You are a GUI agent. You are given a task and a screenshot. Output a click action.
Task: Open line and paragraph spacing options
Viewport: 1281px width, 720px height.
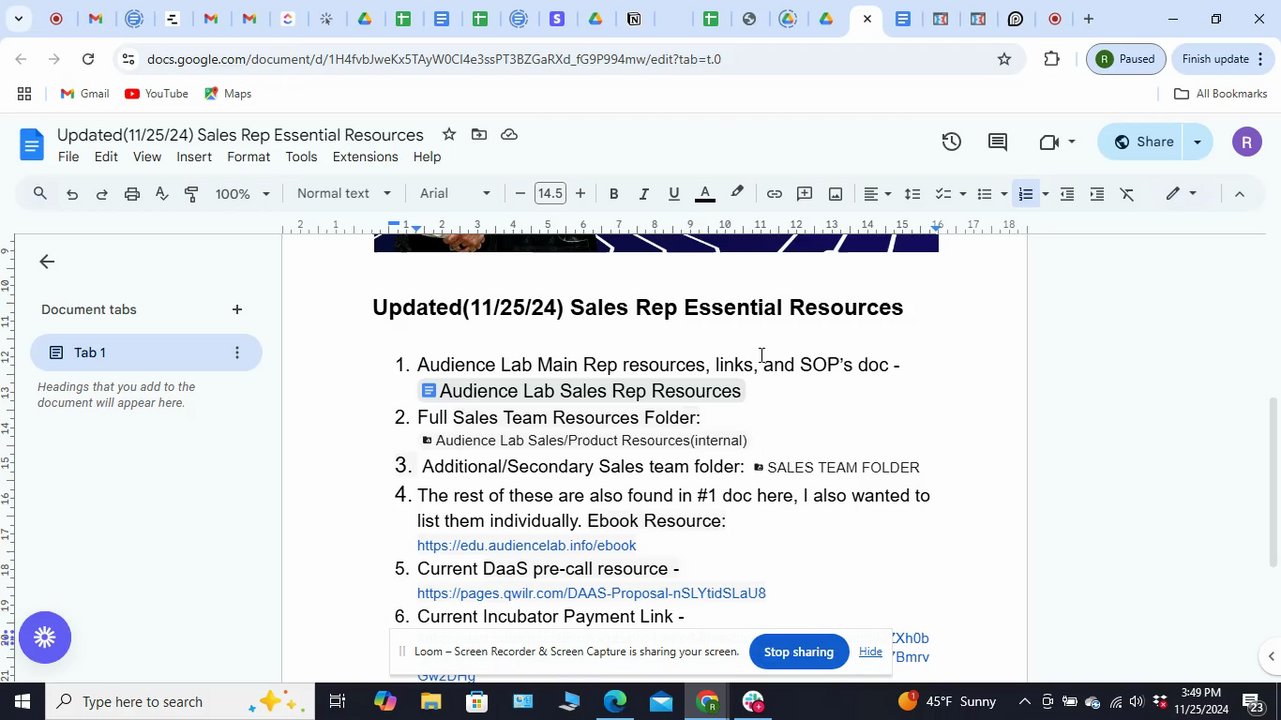pyautogui.click(x=912, y=194)
